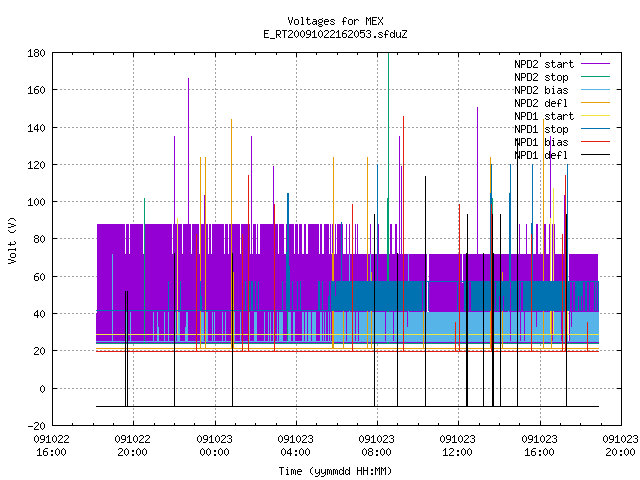Click the y-axis tick label -20
Image resolution: width=640 pixels, height=480 pixels.
click(x=36, y=426)
